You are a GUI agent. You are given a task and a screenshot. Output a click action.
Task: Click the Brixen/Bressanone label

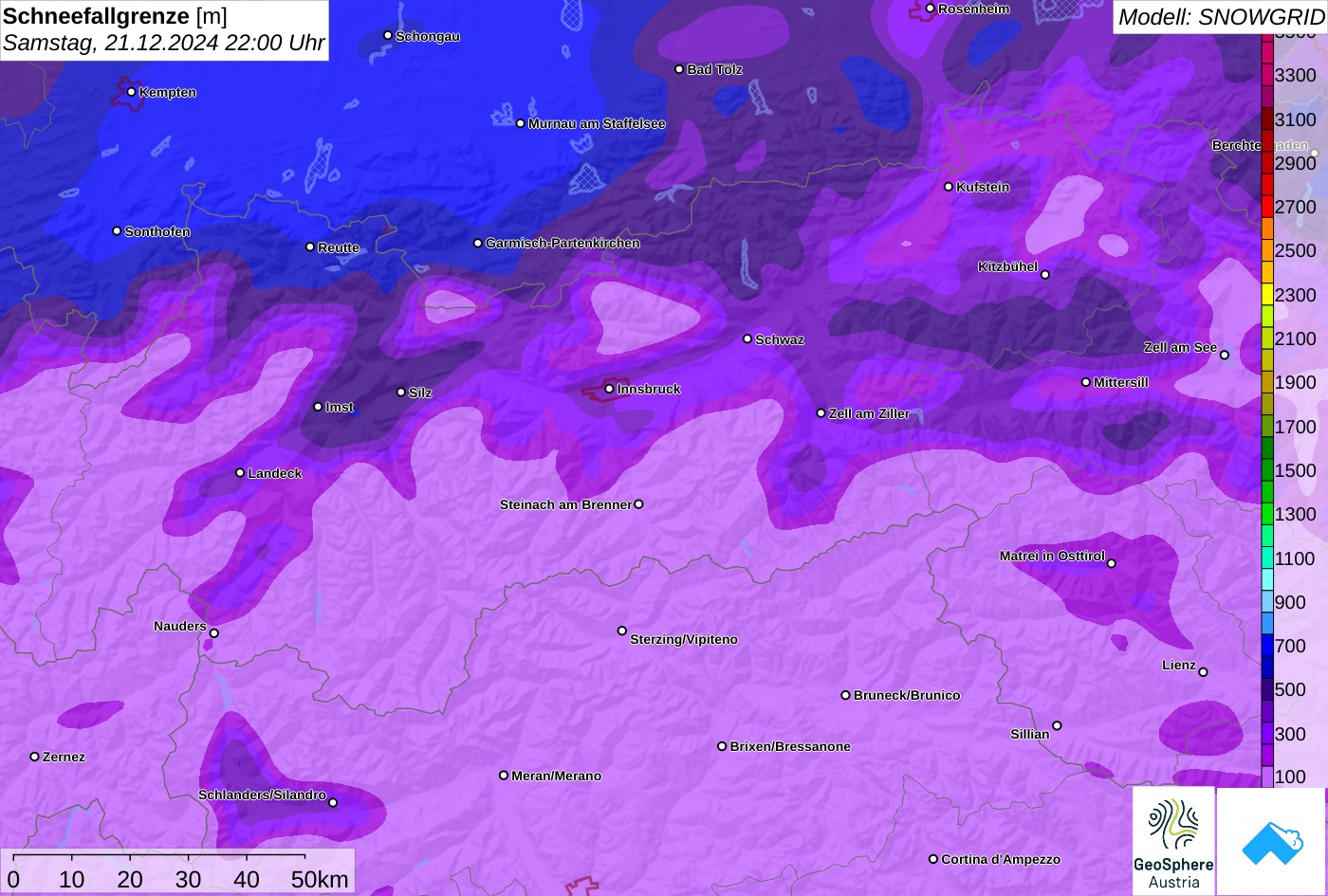click(790, 746)
